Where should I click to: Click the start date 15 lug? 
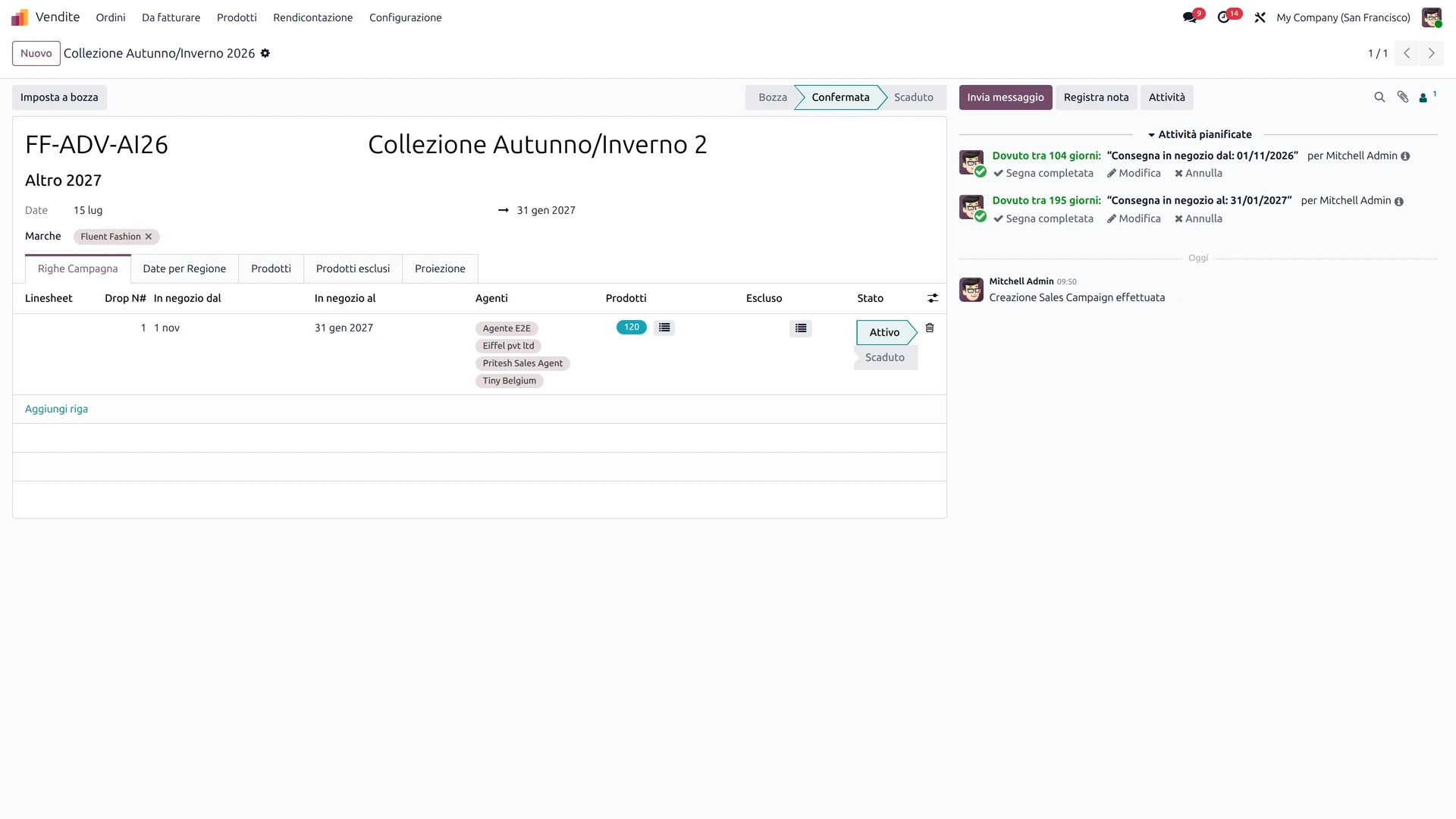[88, 210]
